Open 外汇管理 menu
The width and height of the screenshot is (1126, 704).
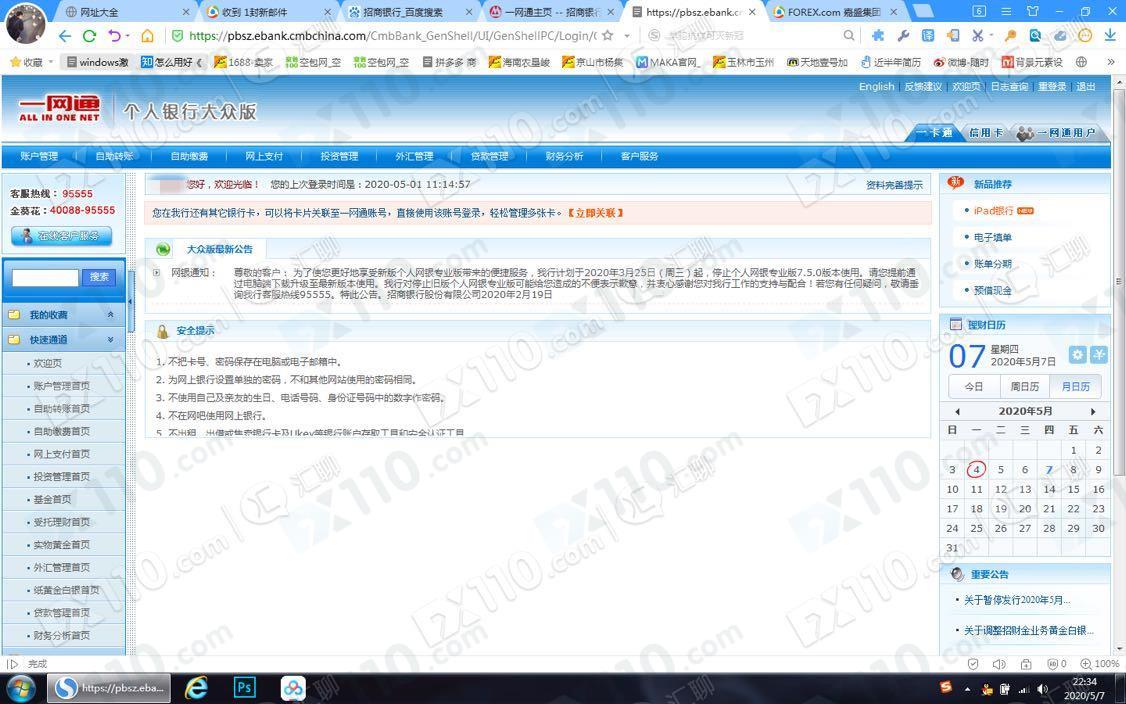tap(414, 156)
